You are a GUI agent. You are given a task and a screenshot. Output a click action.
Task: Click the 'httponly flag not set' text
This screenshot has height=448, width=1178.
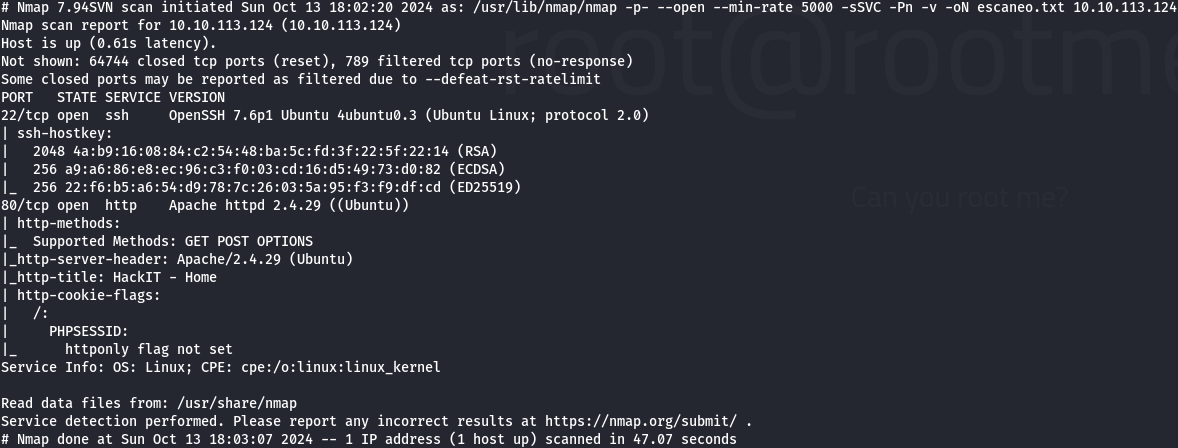(148, 349)
